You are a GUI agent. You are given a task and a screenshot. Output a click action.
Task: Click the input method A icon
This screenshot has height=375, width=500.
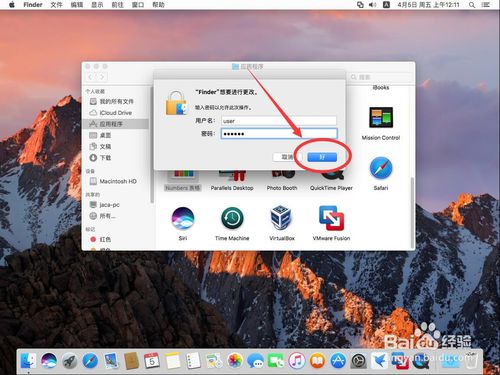(x=386, y=5)
